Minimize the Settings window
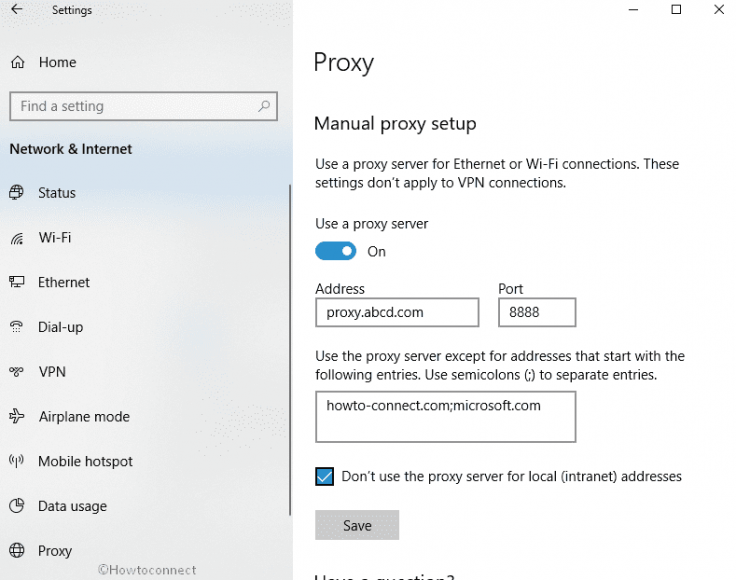This screenshot has width=736, height=580. [633, 9]
